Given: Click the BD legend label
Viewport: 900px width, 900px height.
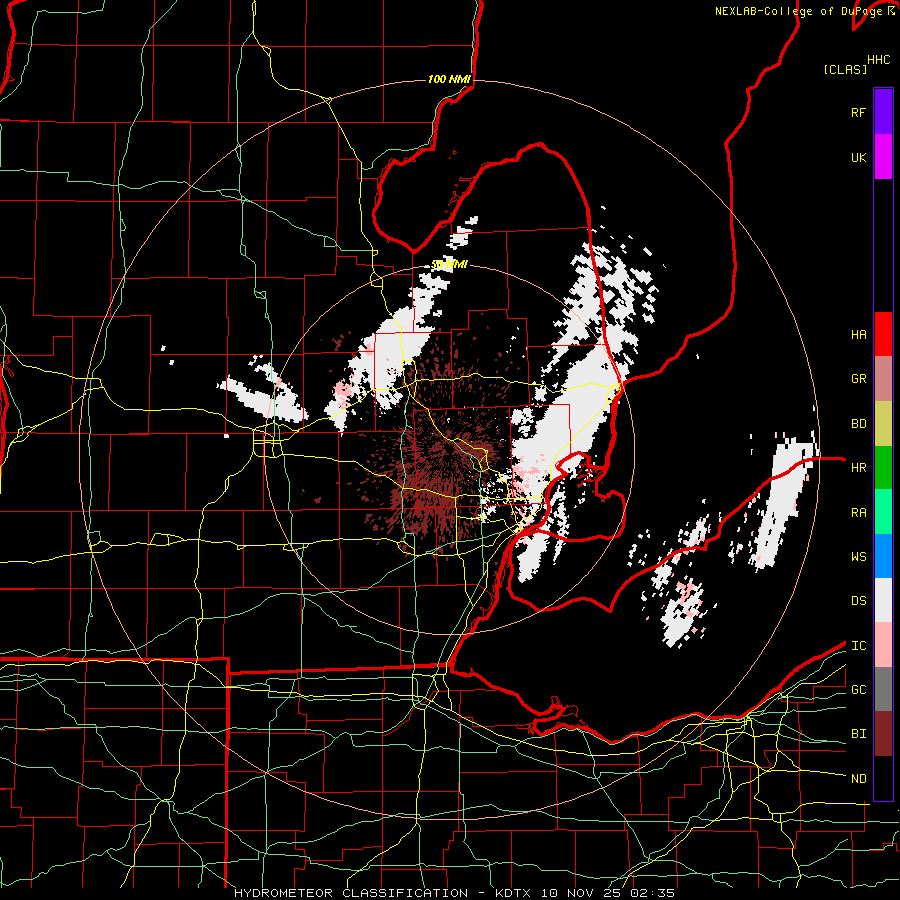Looking at the screenshot, I should point(858,424).
